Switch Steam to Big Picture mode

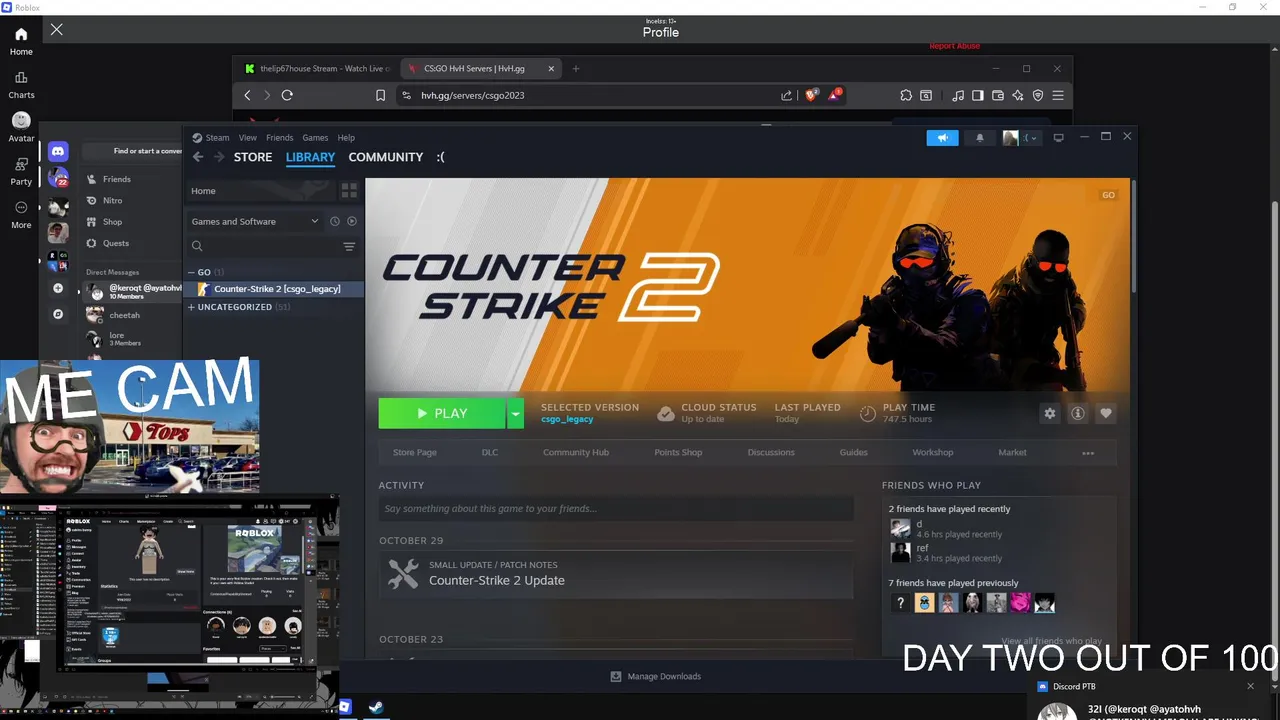click(1059, 138)
